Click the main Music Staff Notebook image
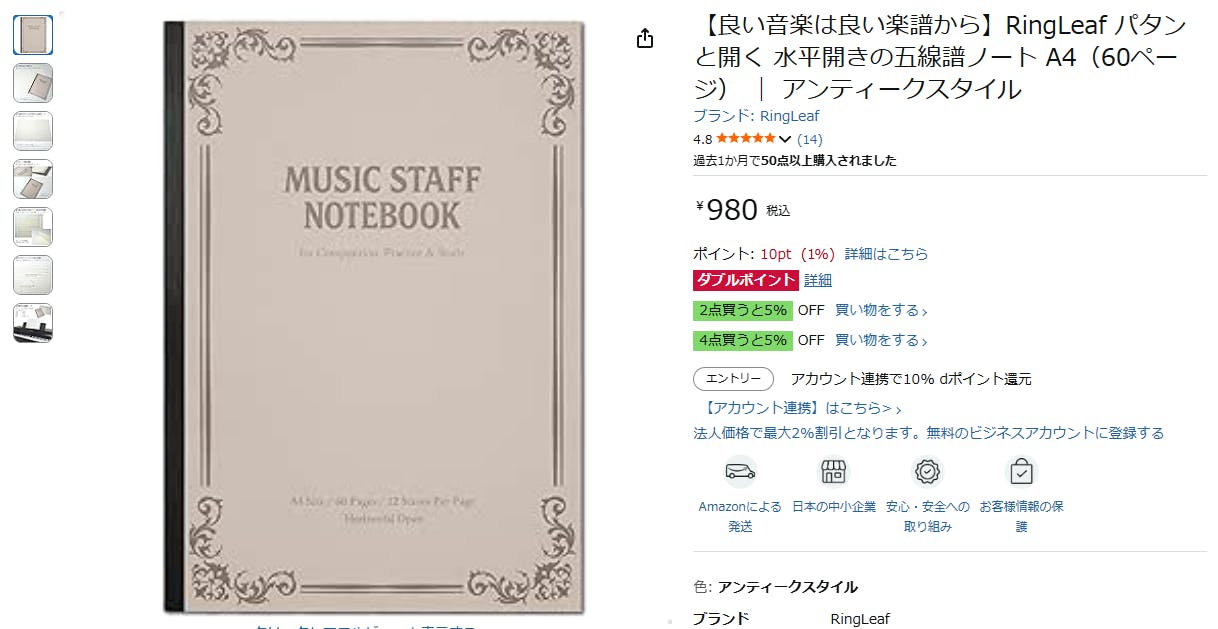The width and height of the screenshot is (1218, 629). [x=374, y=316]
